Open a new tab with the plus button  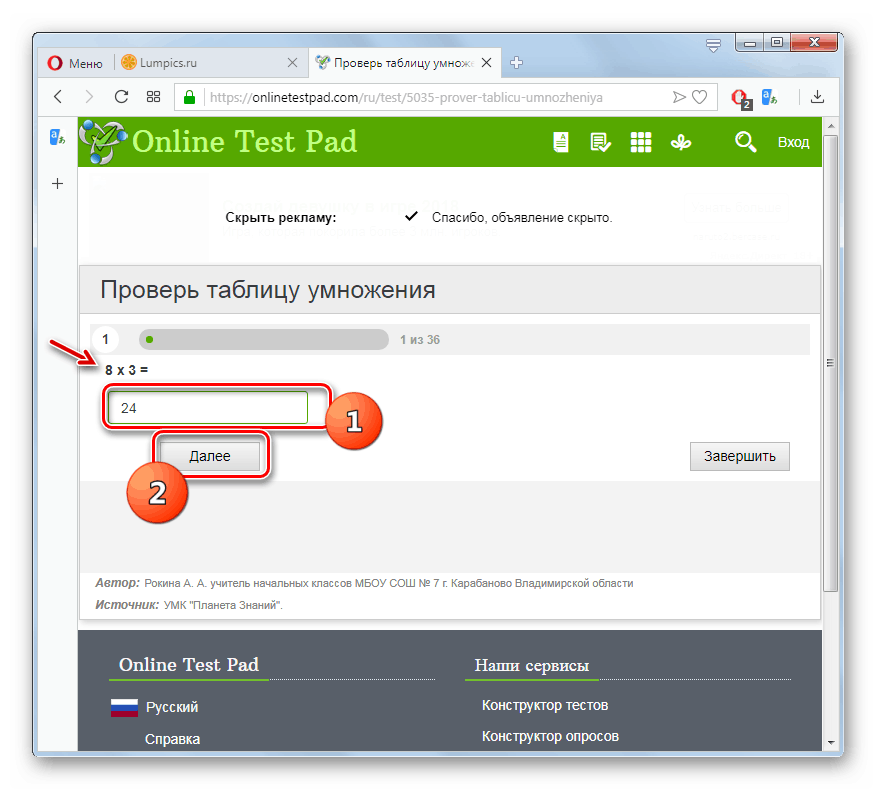coord(517,63)
